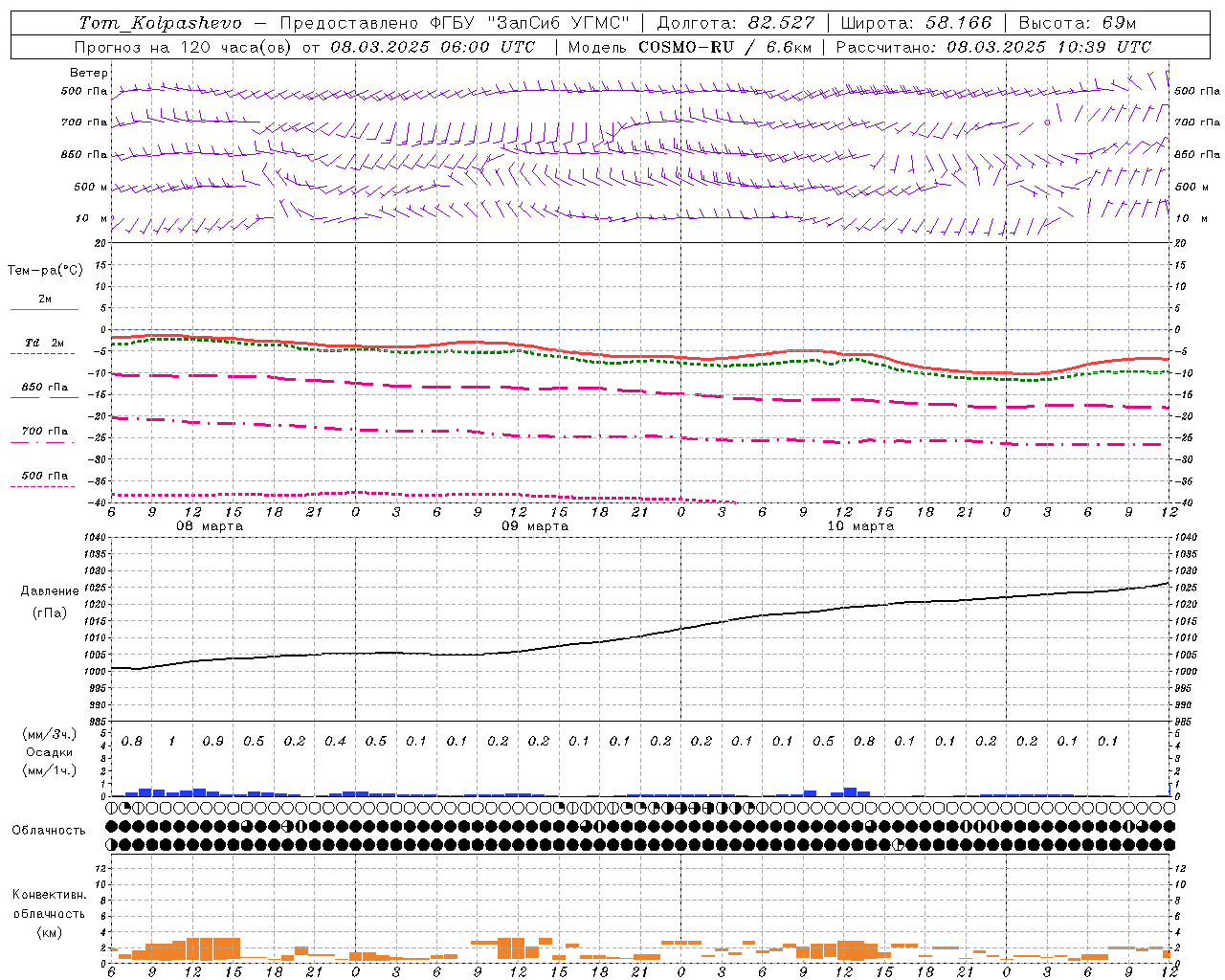1225x980 pixels.
Task: Click the 10 марта date label
Action: click(x=860, y=526)
